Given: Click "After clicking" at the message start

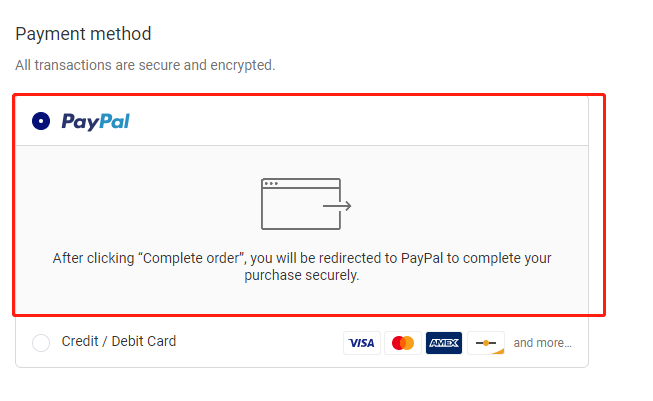Looking at the screenshot, I should click(92, 258).
